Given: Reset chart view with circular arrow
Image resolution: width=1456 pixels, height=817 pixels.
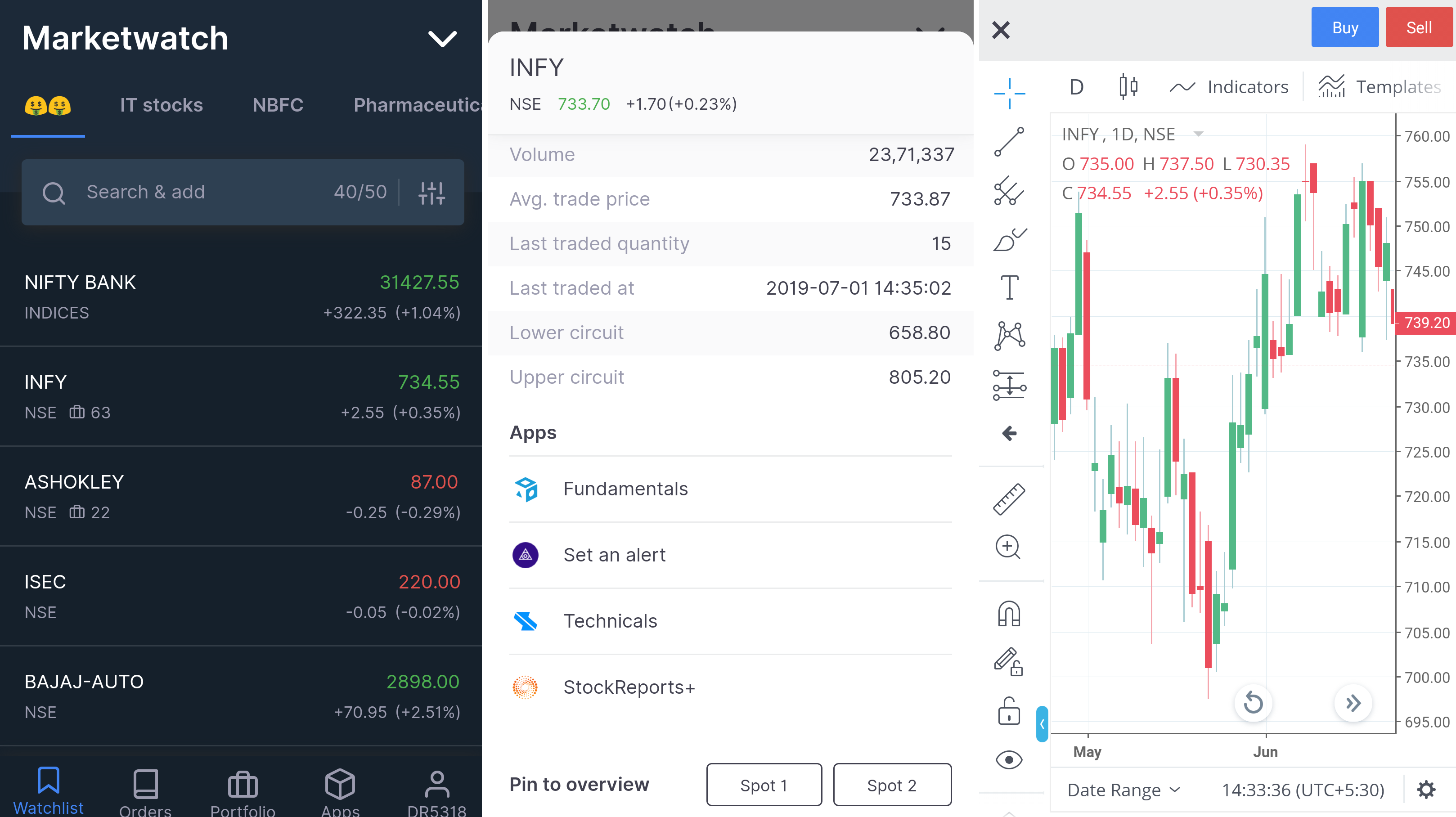Looking at the screenshot, I should coord(1253,703).
